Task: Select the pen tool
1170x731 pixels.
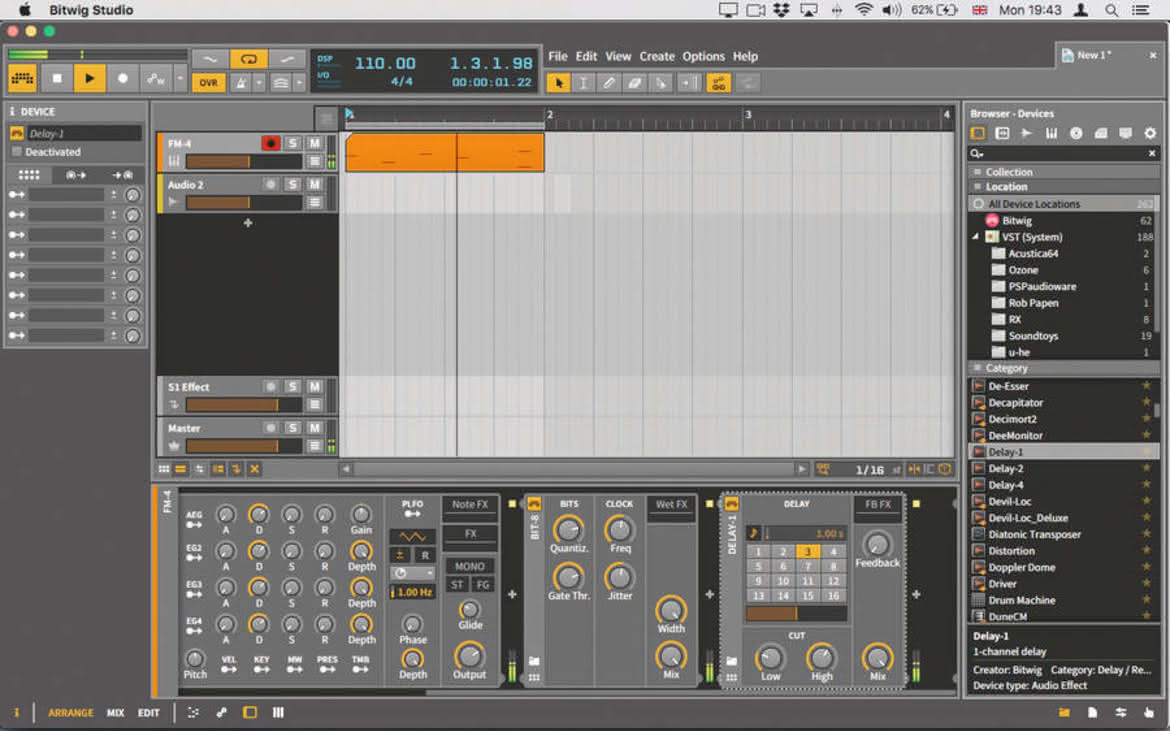Action: coord(609,83)
